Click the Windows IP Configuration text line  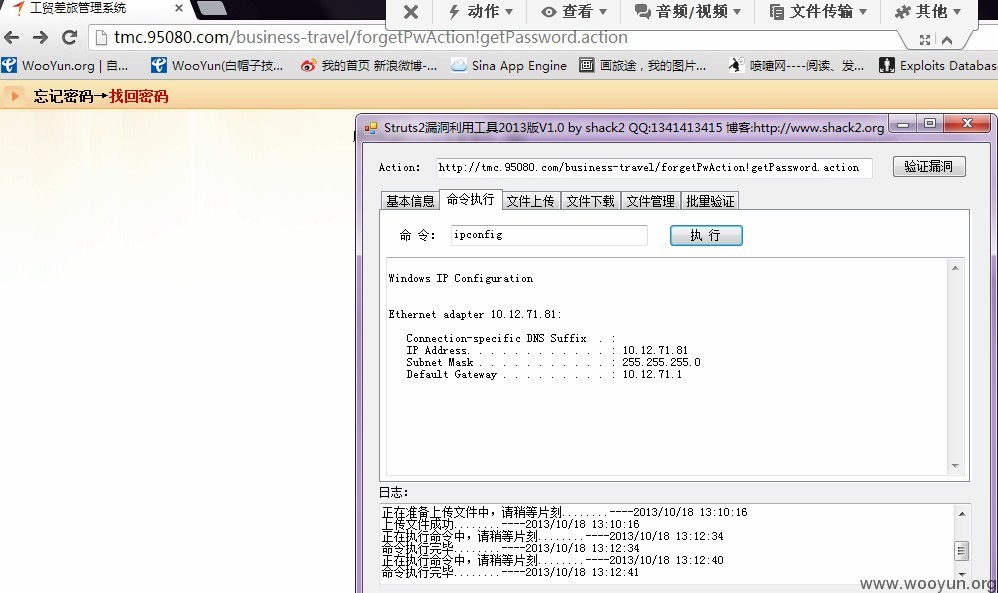pyautogui.click(x=461, y=278)
